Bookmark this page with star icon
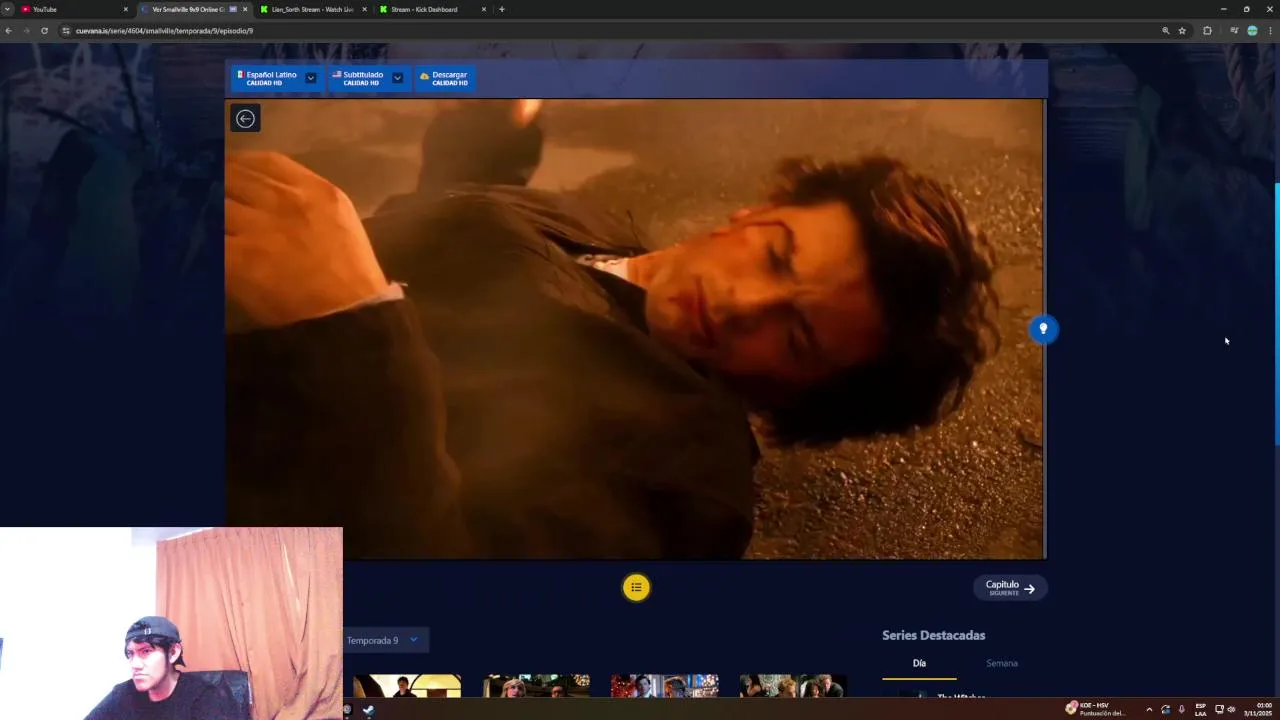1280x720 pixels. coord(1182,31)
